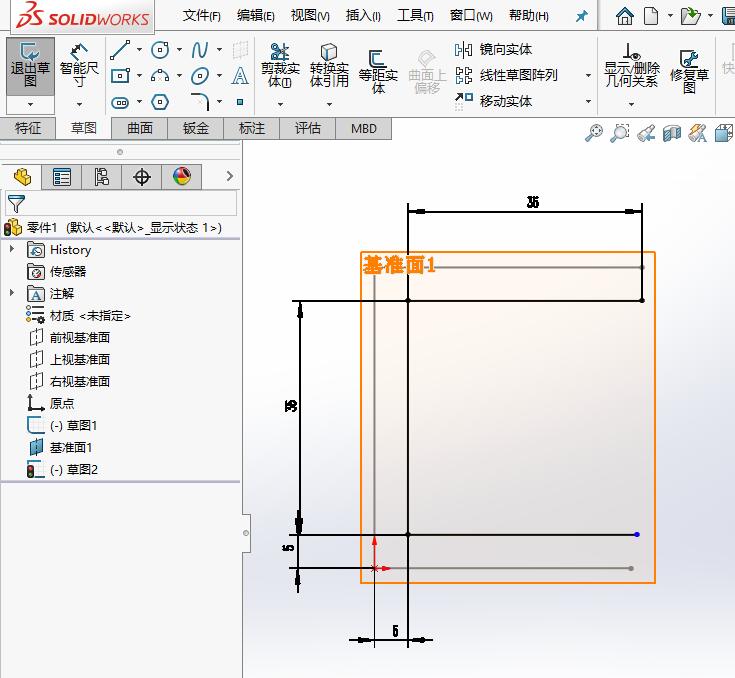Expand more manager tabs with chevron arrow
735x678 pixels.
pyautogui.click(x=229, y=176)
